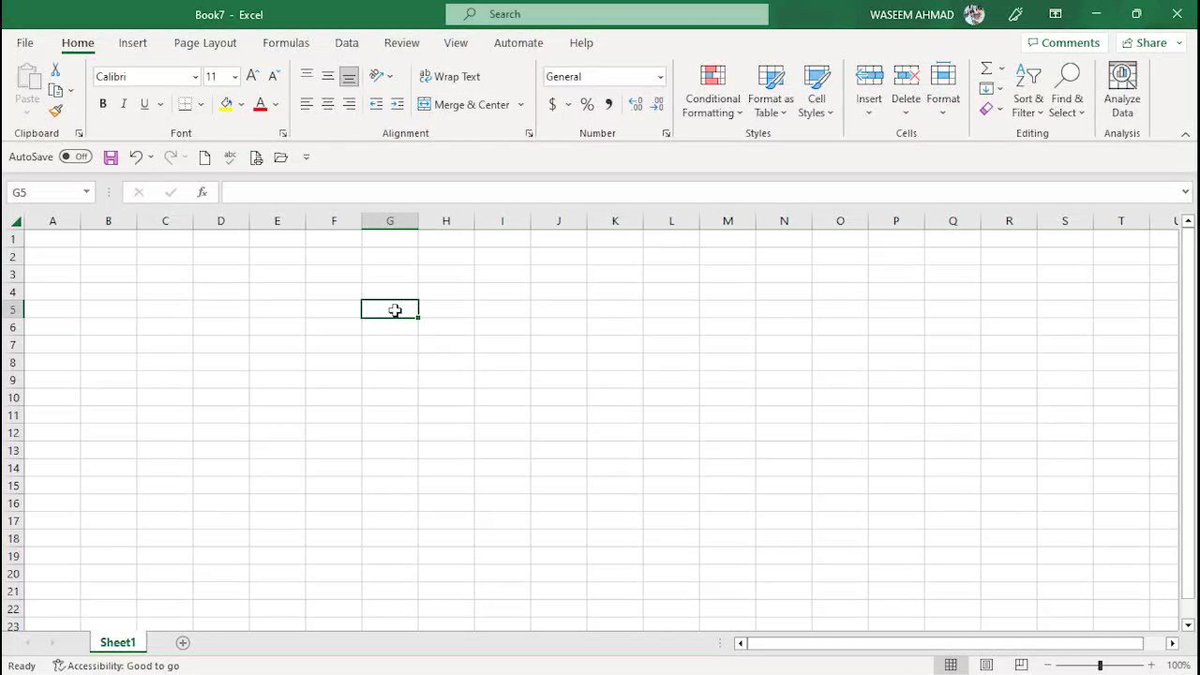Click Merge & Center button
1200x675 pixels.
[x=464, y=104]
